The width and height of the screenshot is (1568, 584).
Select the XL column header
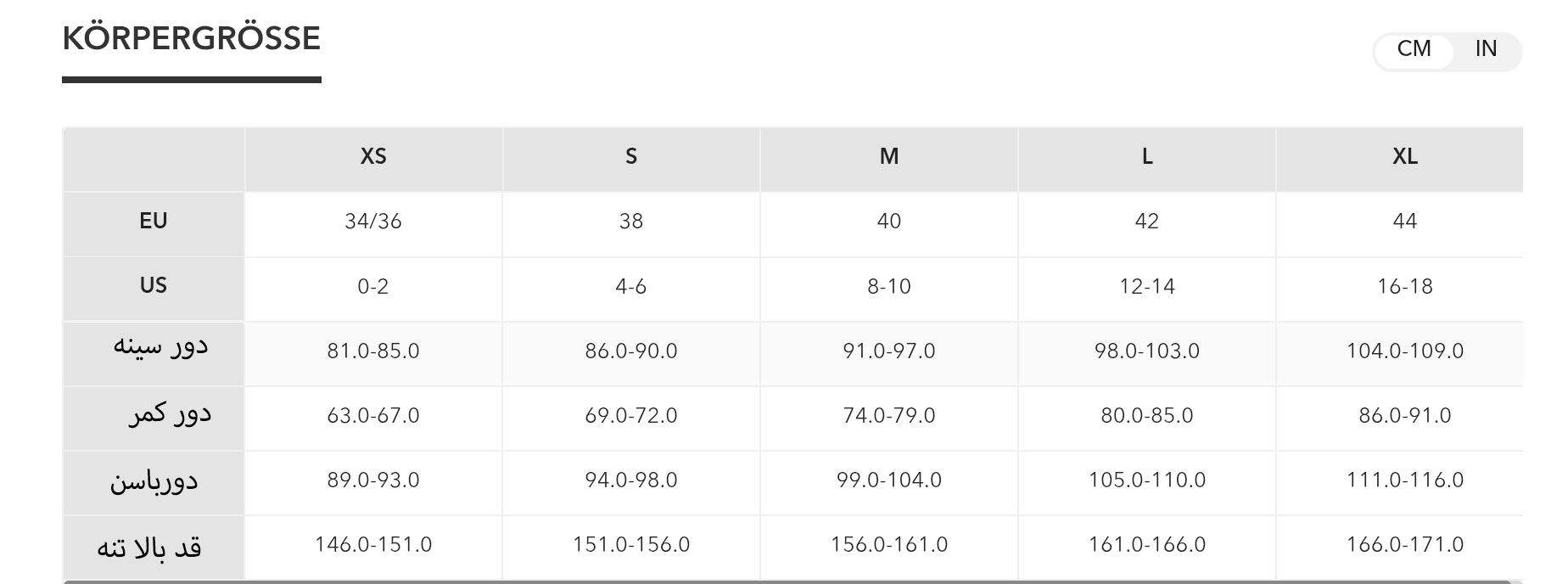(x=1405, y=157)
